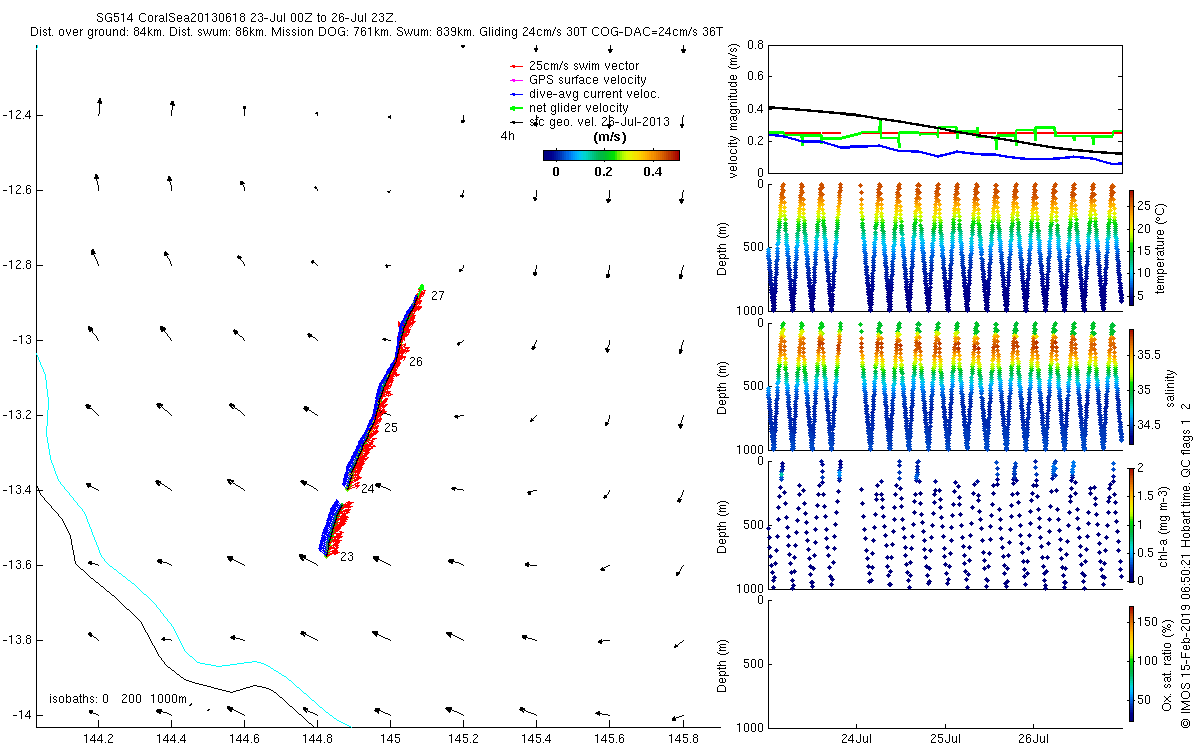Click the salinity colorbar
The height and width of the screenshot is (750, 1200).
tap(1131, 385)
